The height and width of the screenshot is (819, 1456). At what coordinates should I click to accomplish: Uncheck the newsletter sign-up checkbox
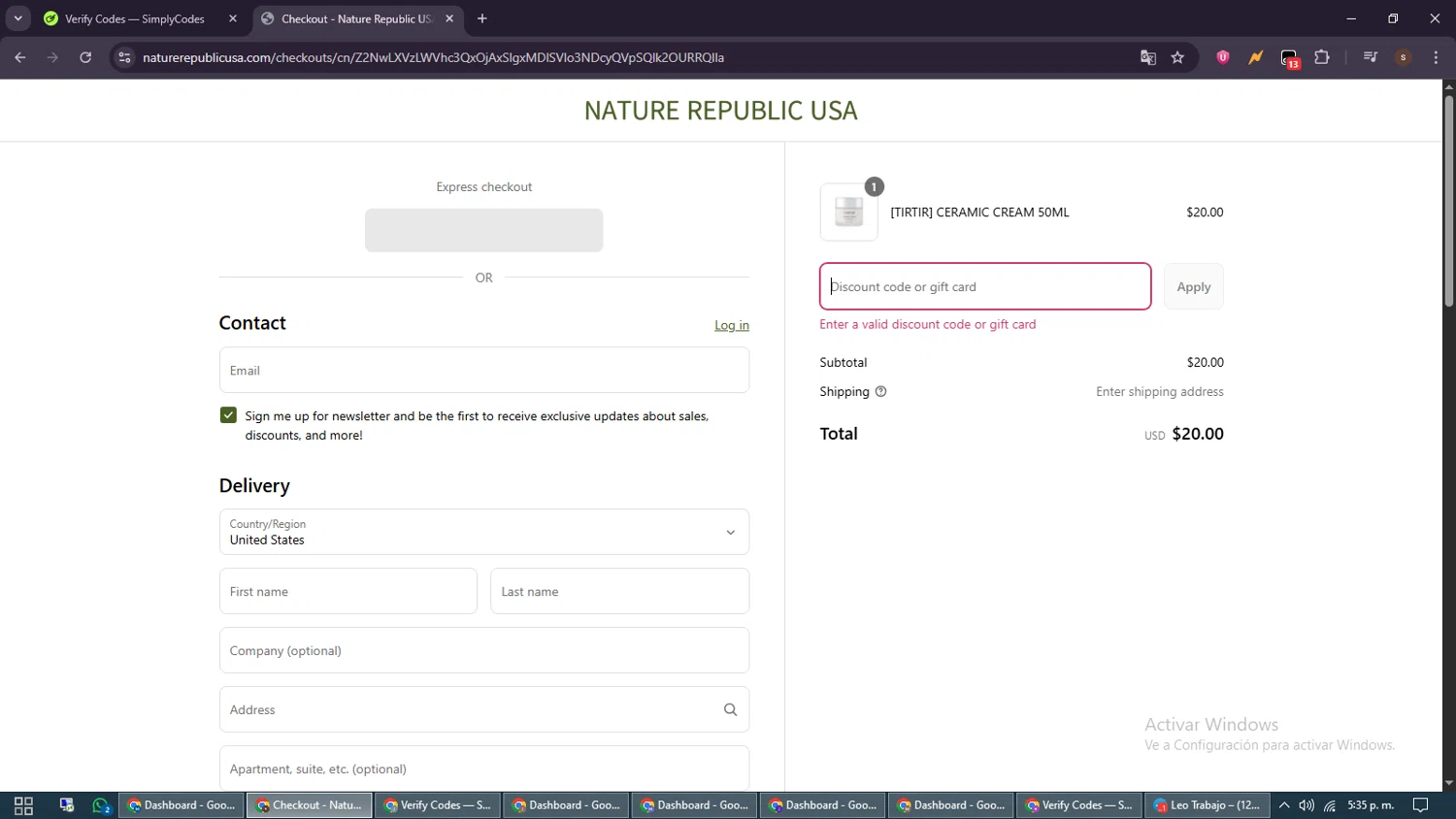pyautogui.click(x=228, y=415)
